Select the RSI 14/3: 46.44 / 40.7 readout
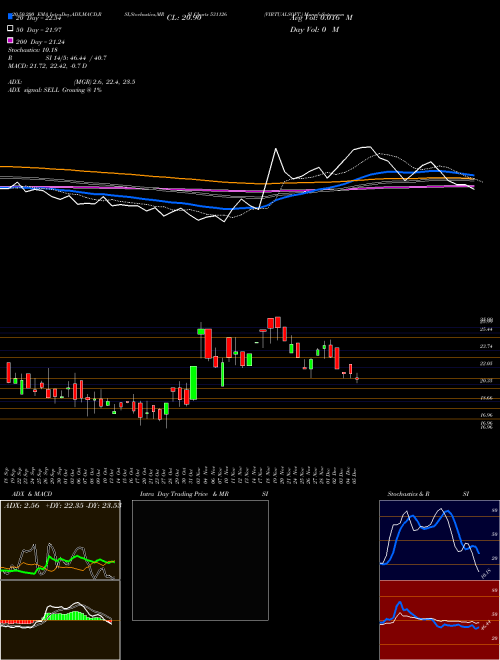This screenshot has height=660, width=500. [x=57, y=58]
